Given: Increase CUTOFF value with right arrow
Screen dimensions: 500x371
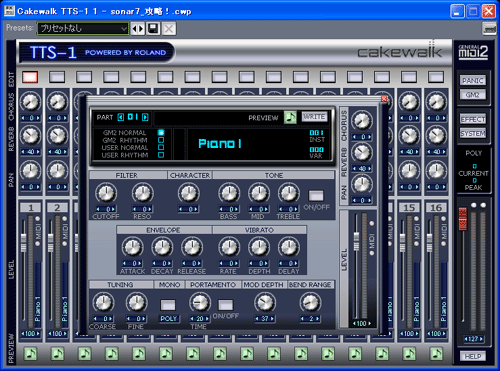Looking at the screenshot, I should click(114, 209).
